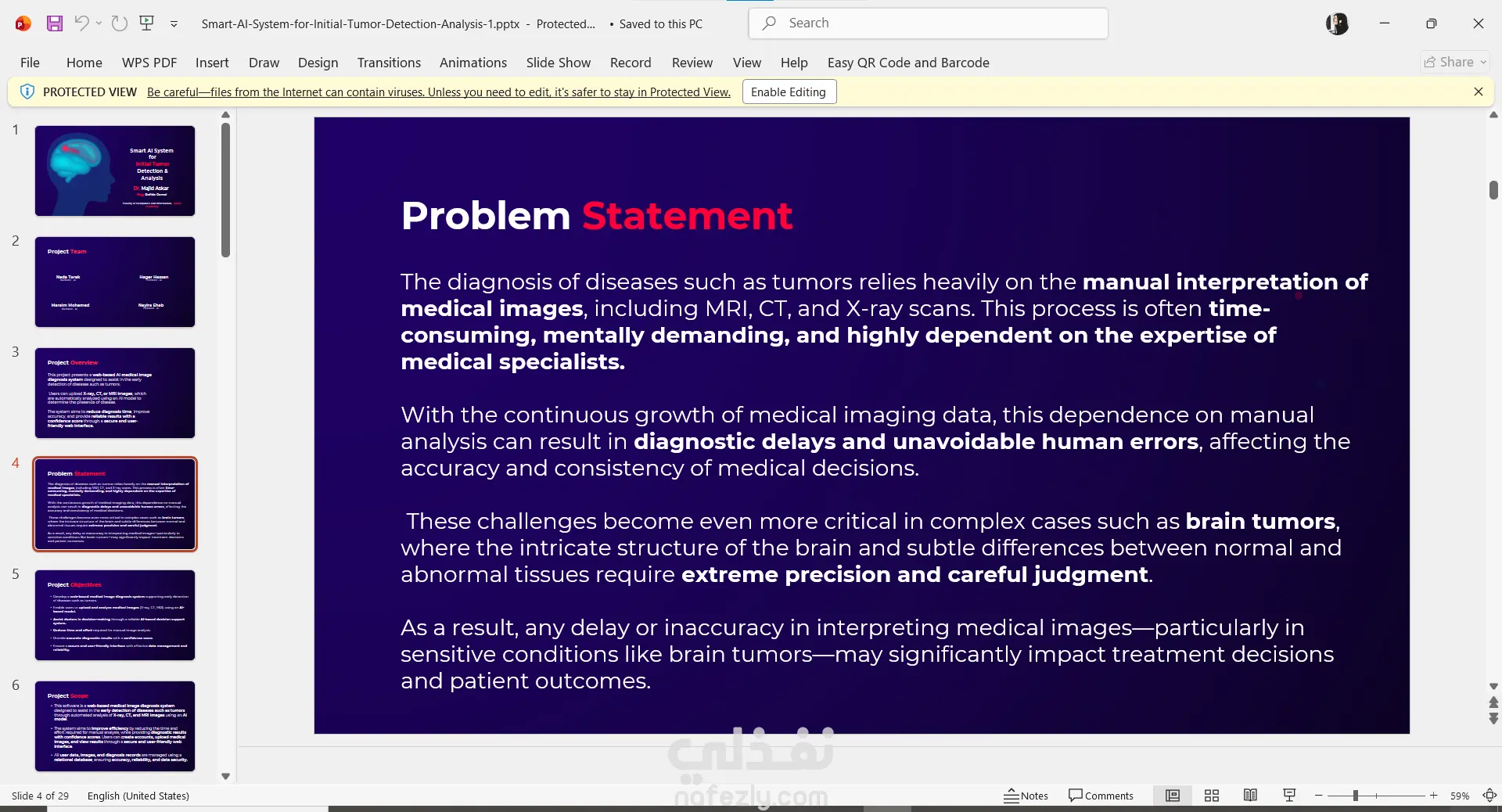The height and width of the screenshot is (812, 1502).
Task: Click thumbnail panel scroll up arrow
Action: [x=226, y=115]
